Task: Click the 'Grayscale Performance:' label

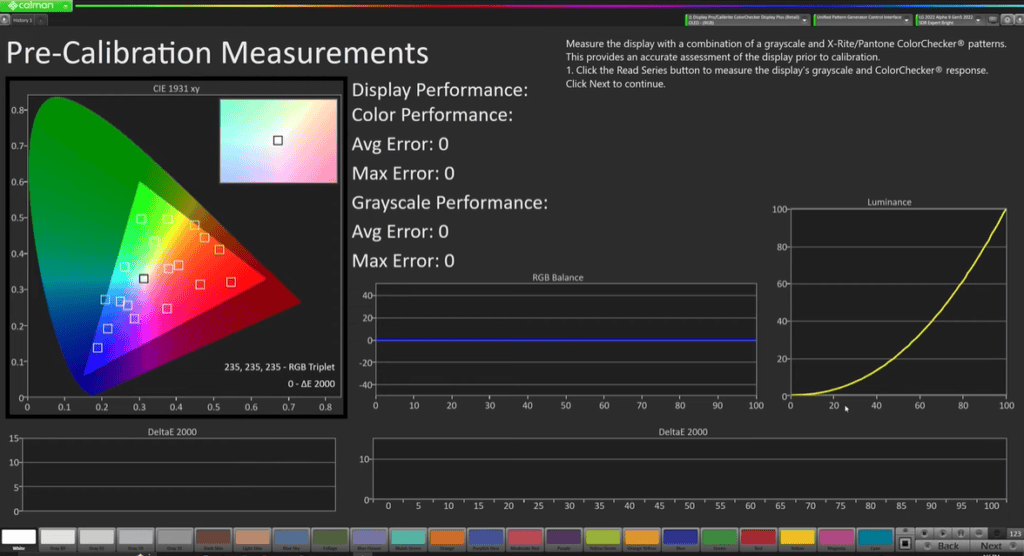Action: [449, 203]
